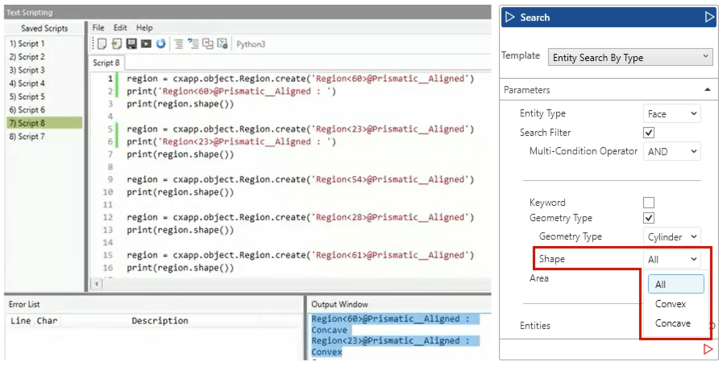The width and height of the screenshot is (723, 366).
Task: Click code line 12 creating Region<28>
Action: coord(300,217)
